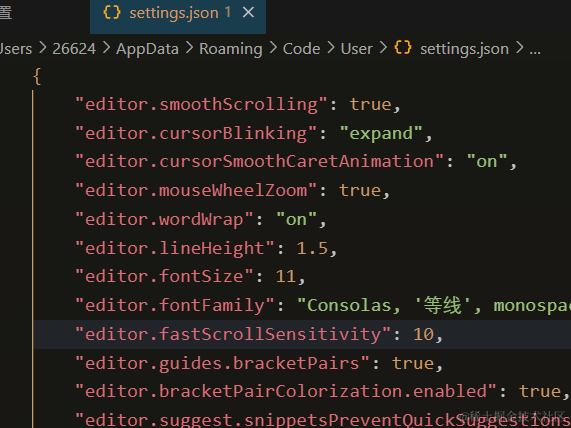Click the JSON braces icon in breadcrumb
The width and height of the screenshot is (571, 428).
coord(403,48)
